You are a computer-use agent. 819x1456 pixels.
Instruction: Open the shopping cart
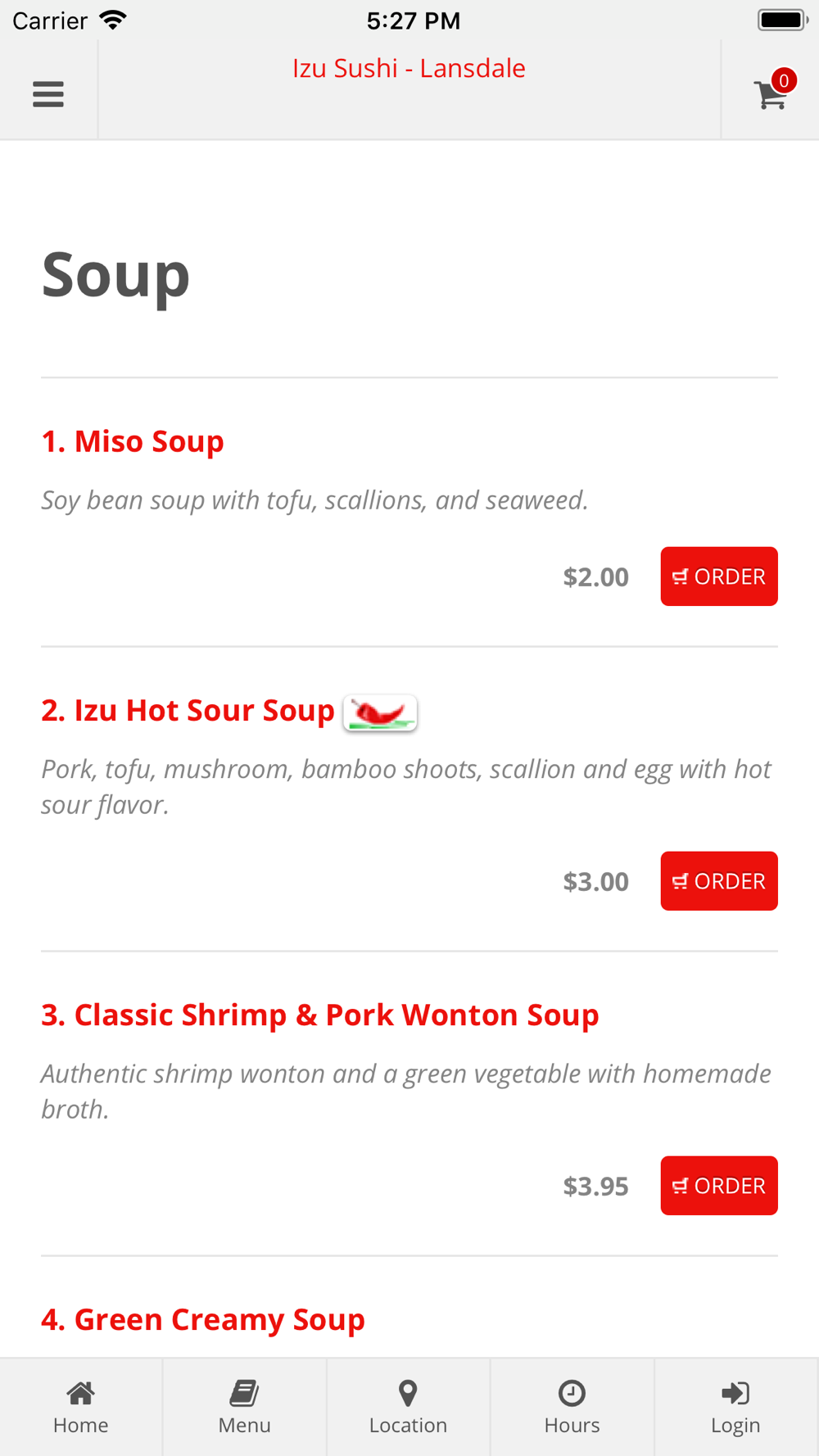(769, 96)
